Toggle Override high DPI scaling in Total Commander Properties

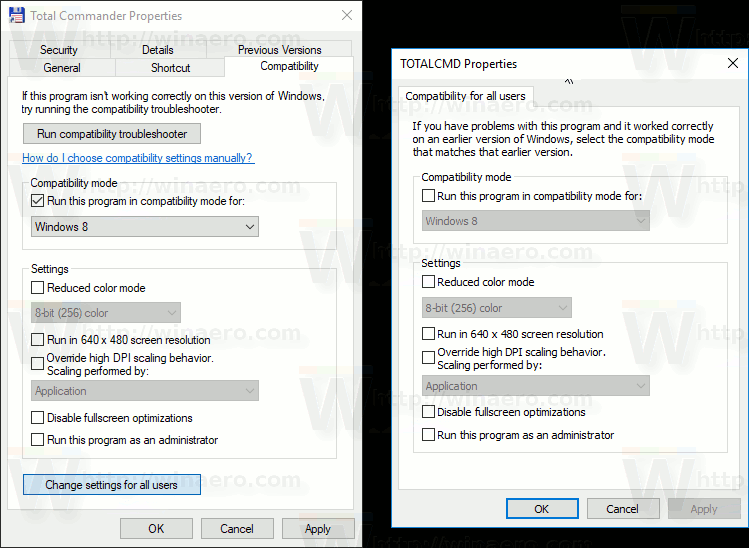click(x=38, y=364)
